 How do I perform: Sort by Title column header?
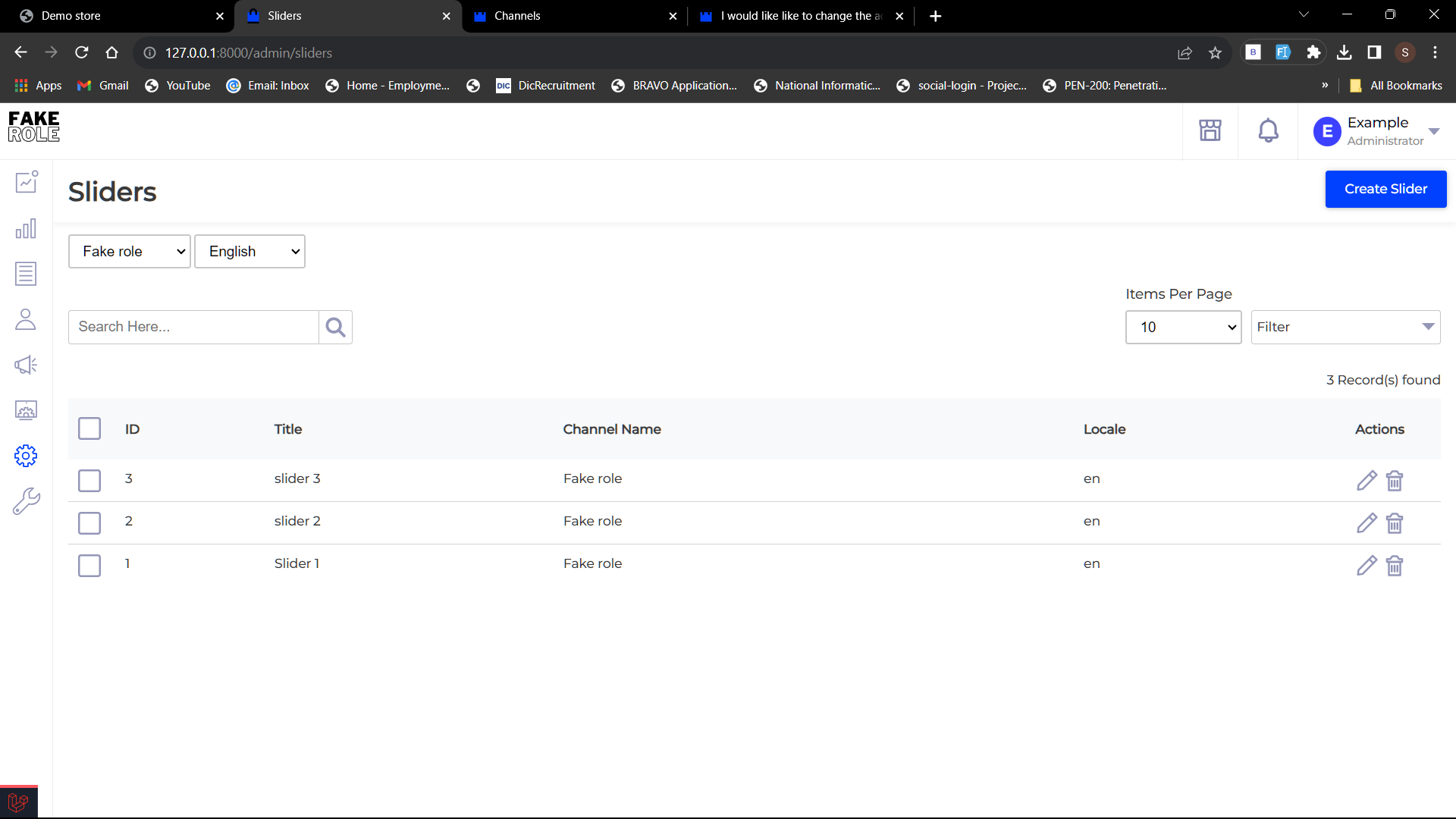tap(288, 429)
